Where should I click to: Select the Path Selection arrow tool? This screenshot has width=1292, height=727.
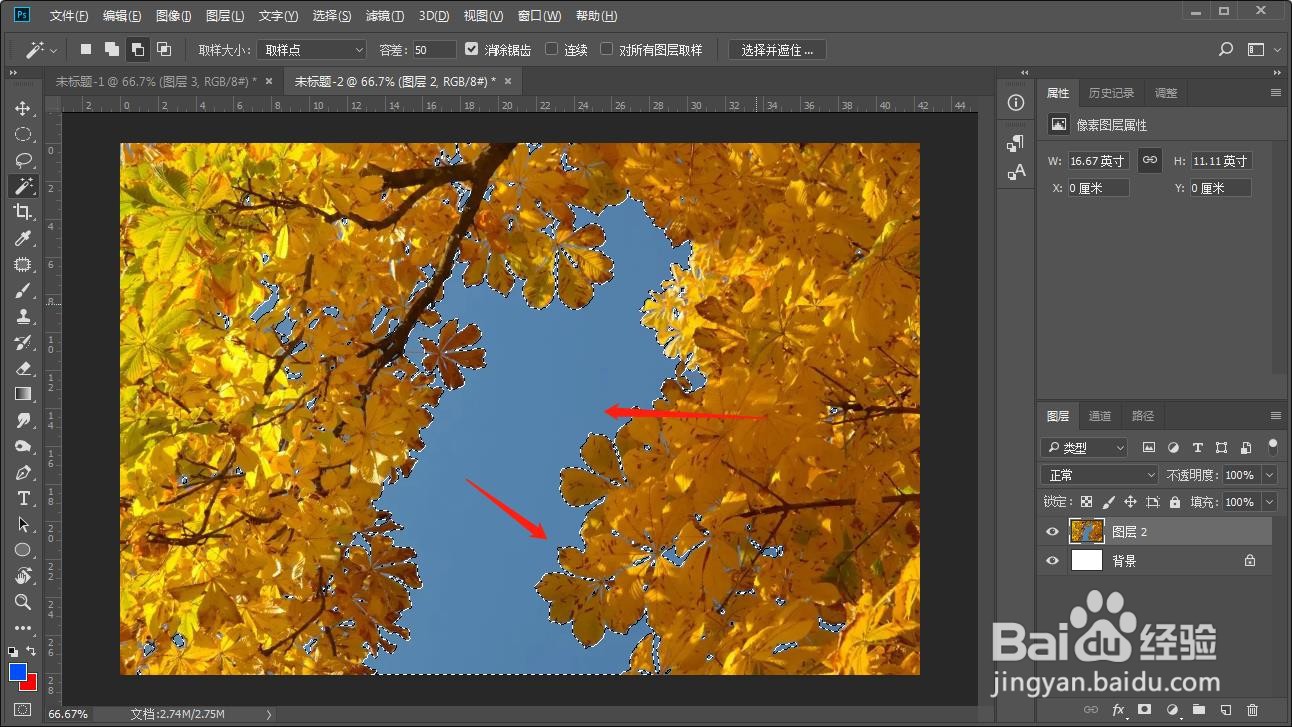(22, 524)
